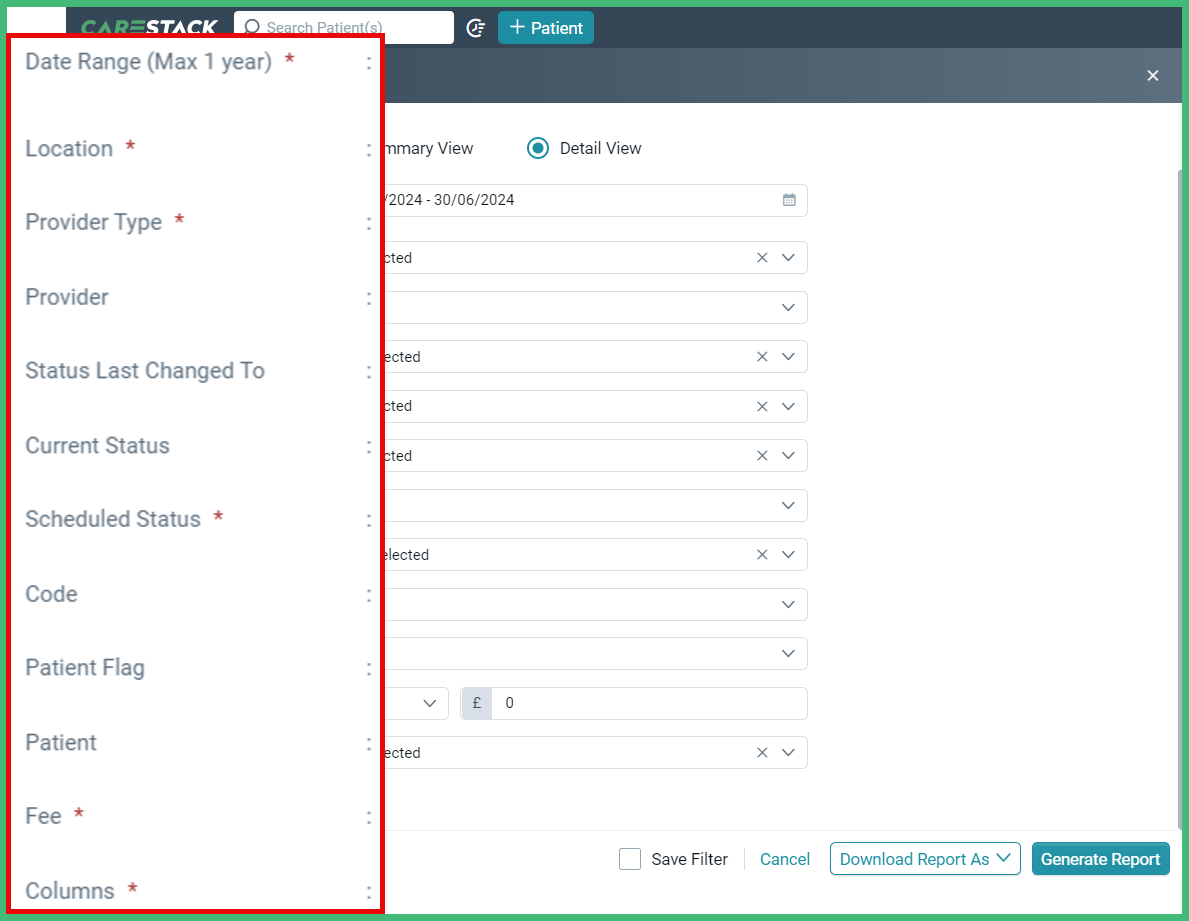Clear Status Last Changed To using the X icon
This screenshot has height=921, width=1189.
(x=761, y=406)
